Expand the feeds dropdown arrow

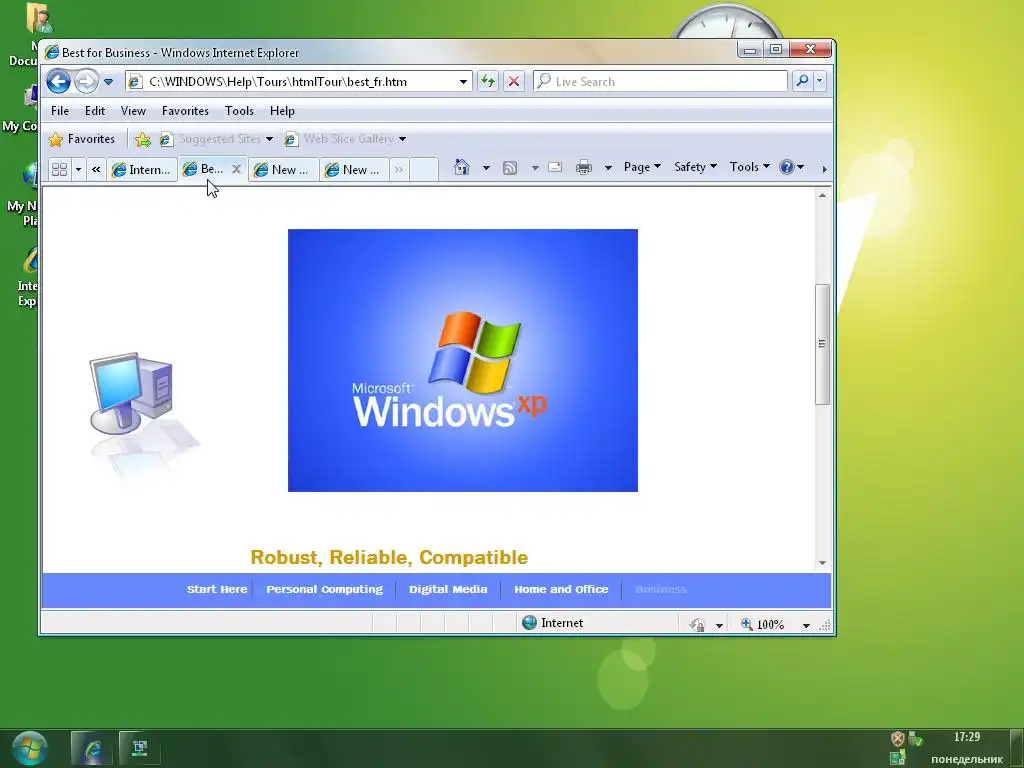click(x=535, y=168)
